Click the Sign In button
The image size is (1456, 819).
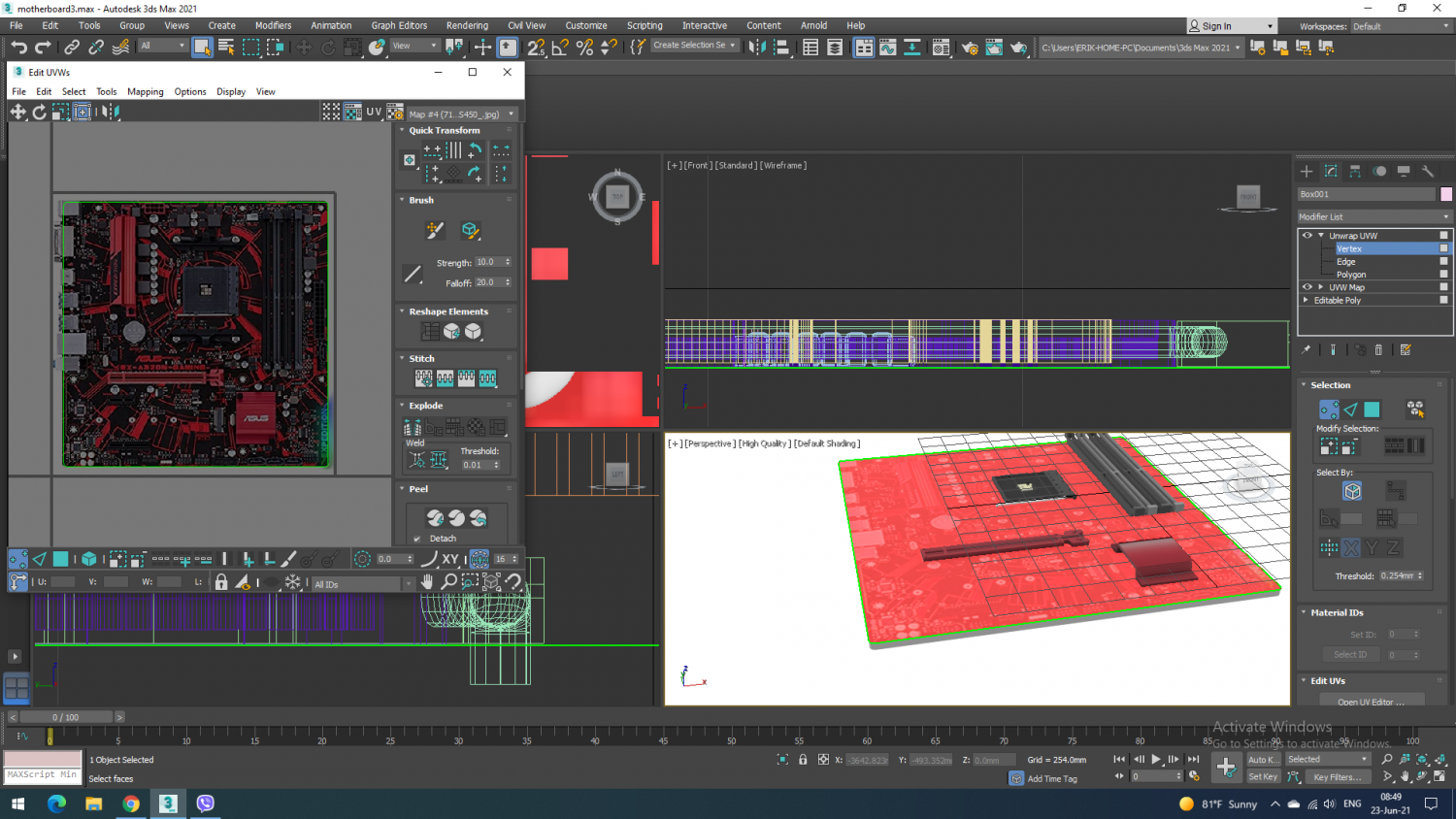(1231, 26)
